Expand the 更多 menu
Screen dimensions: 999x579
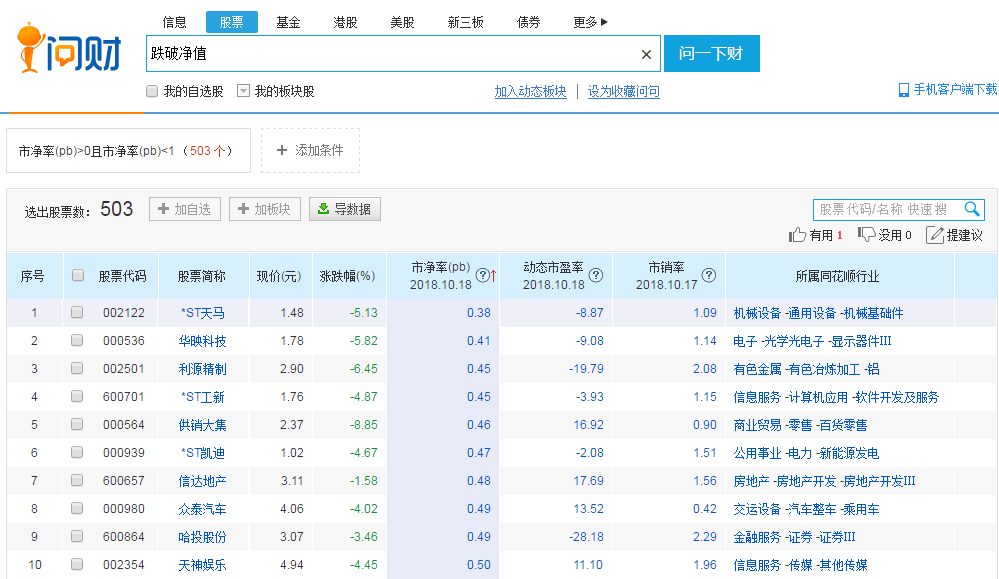point(590,22)
